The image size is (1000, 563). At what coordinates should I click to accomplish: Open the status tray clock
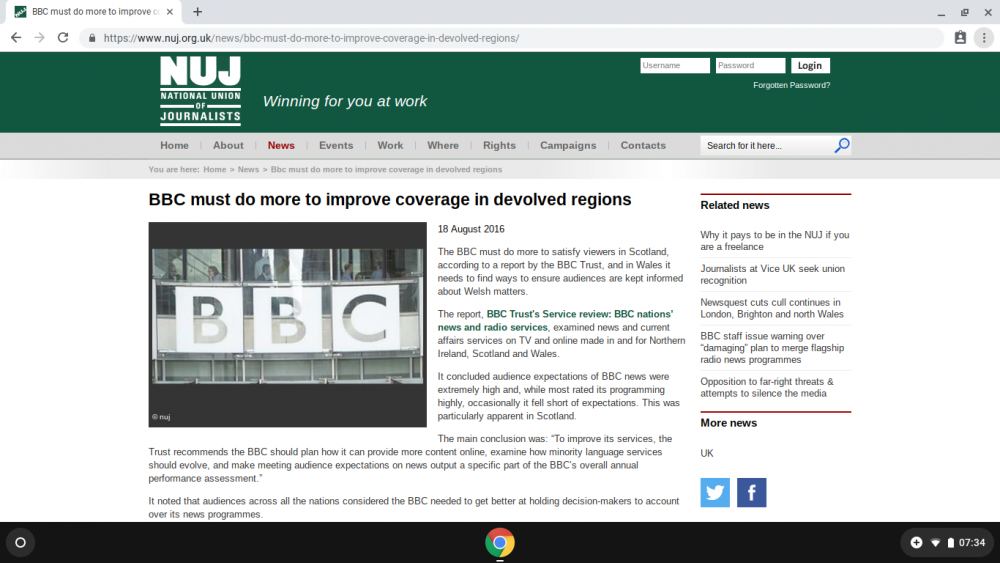(x=972, y=543)
